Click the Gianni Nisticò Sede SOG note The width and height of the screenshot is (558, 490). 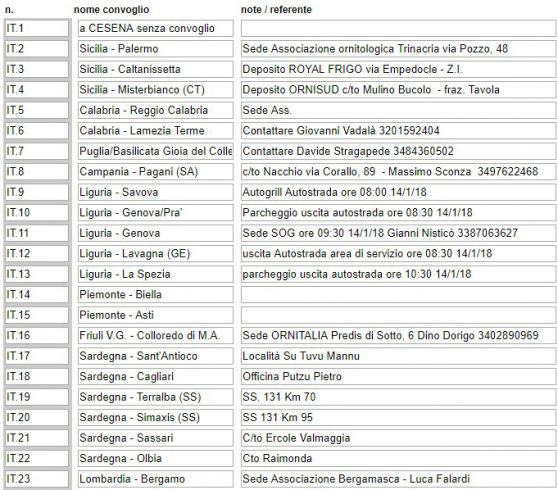(x=398, y=233)
